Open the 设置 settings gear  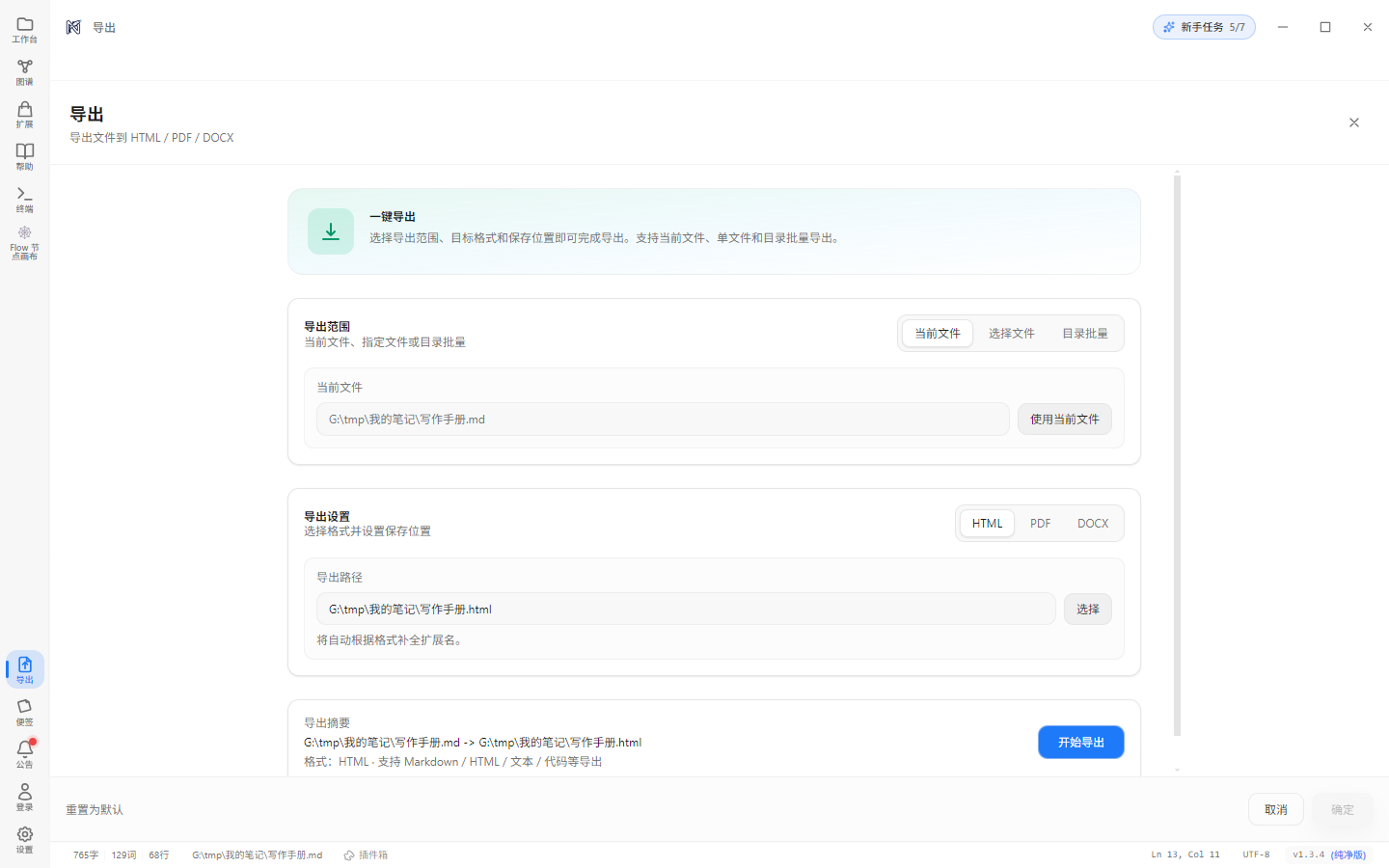click(x=25, y=839)
